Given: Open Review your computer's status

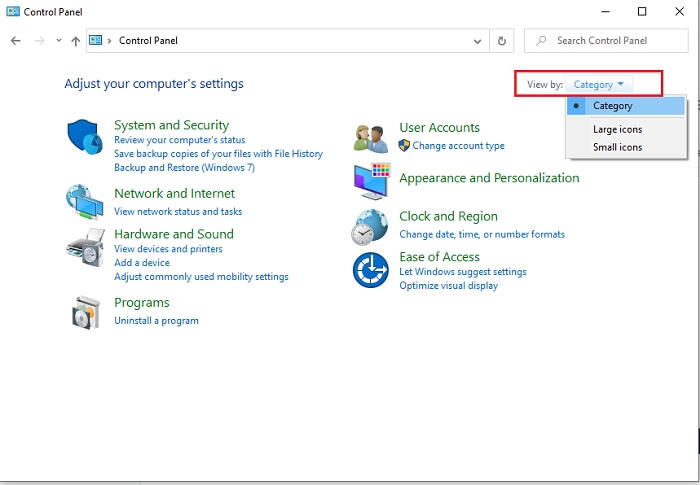Looking at the screenshot, I should coord(179,140).
